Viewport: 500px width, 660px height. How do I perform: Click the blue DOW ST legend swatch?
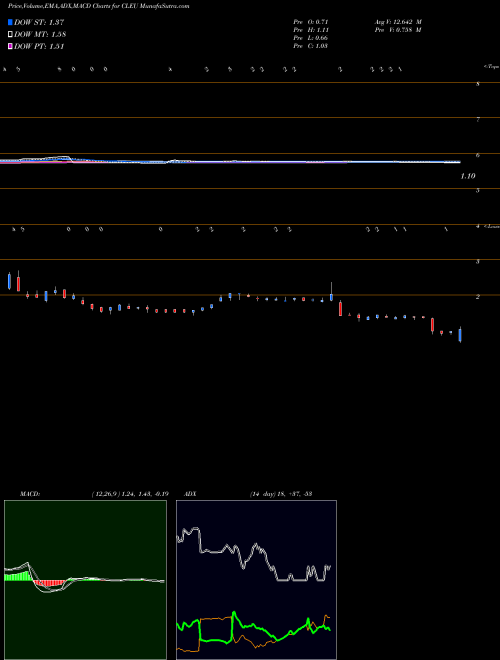[x=11, y=22]
